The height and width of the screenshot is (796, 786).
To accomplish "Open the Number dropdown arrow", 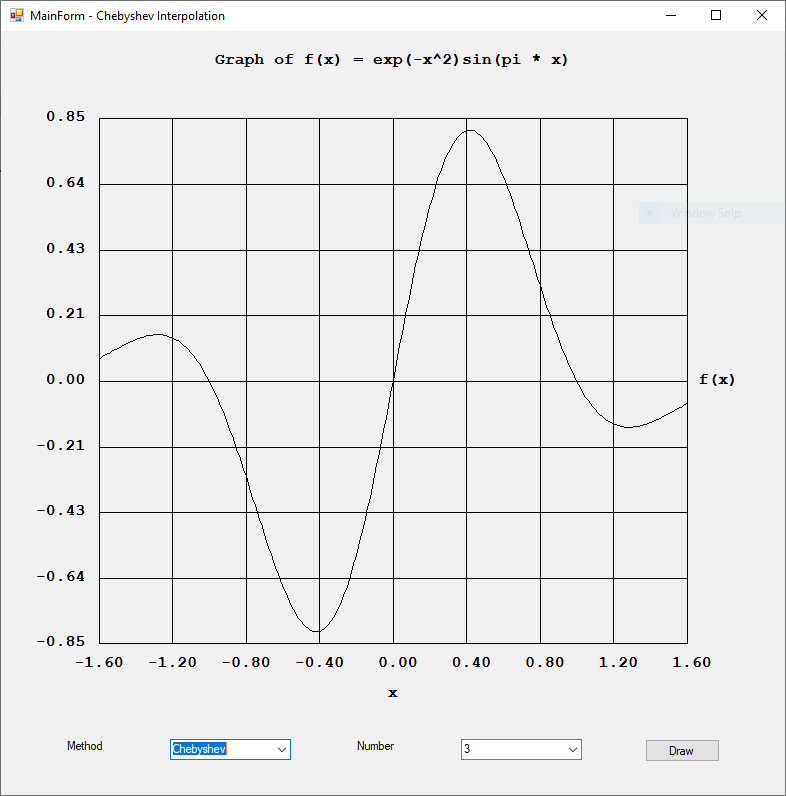I will pyautogui.click(x=573, y=749).
